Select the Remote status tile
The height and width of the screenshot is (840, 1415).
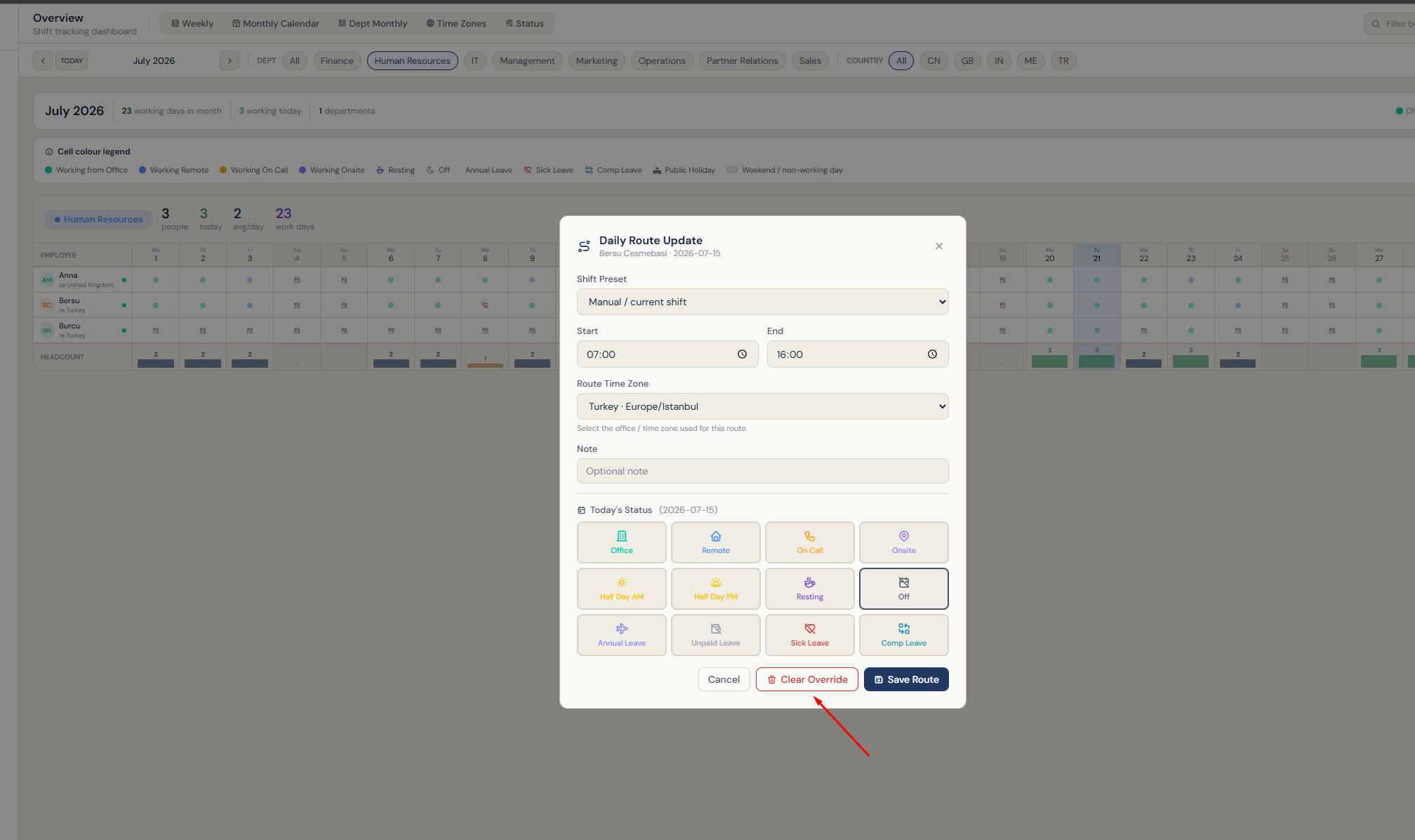click(715, 542)
